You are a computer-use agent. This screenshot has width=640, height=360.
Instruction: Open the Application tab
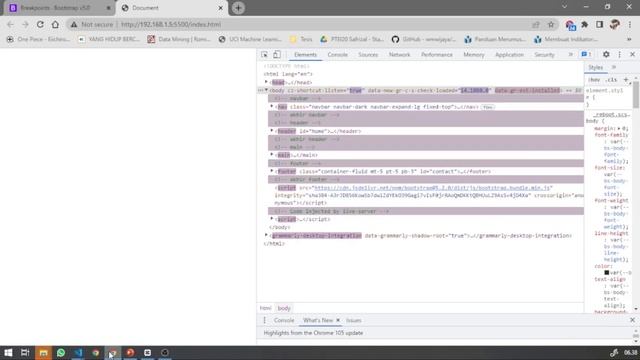(509, 55)
